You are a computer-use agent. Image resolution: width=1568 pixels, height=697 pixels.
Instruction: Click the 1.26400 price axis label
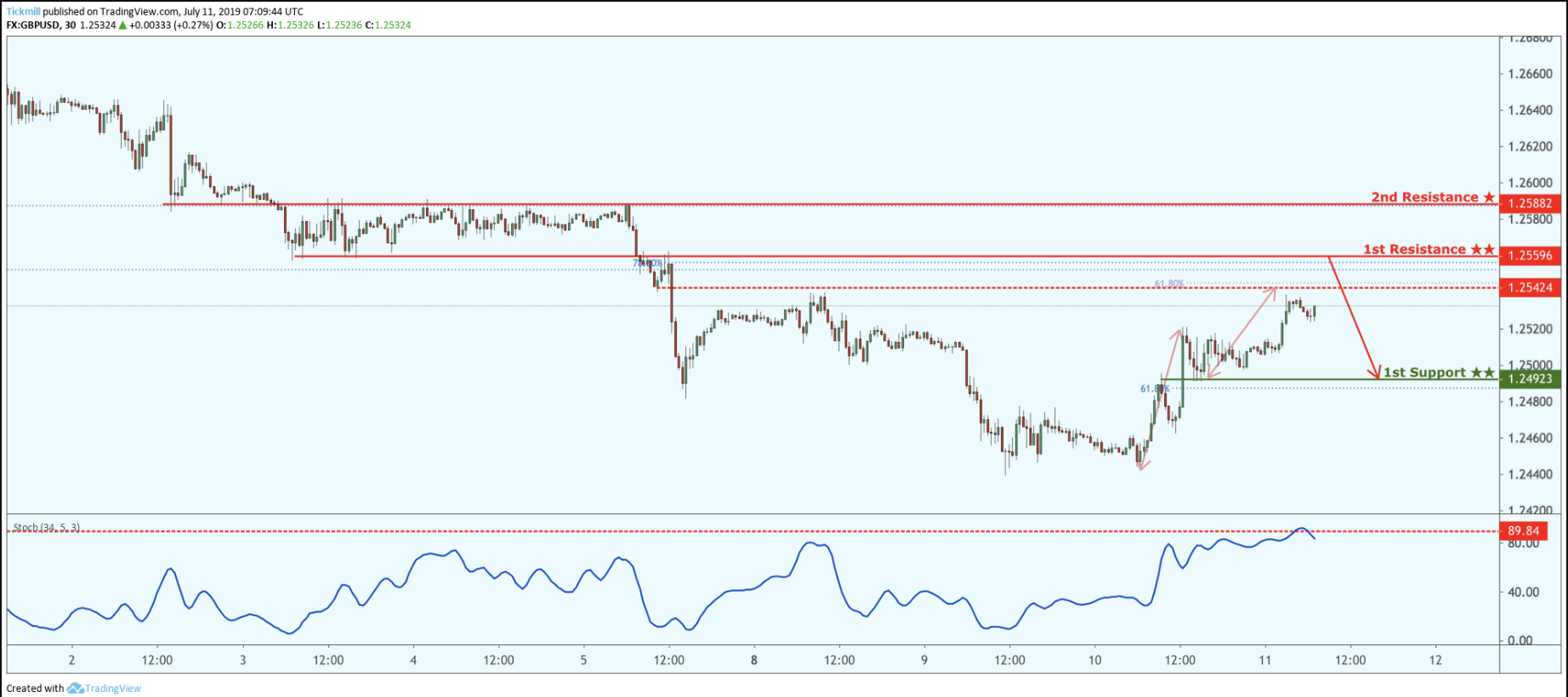(x=1530, y=110)
